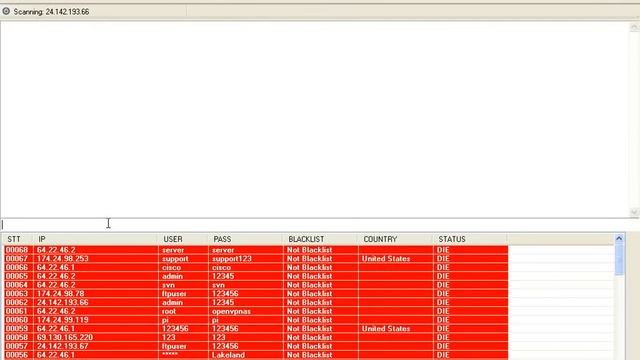Click IP 174.24.99.119
The width and height of the screenshot is (640, 360).
pyautogui.click(x=62, y=320)
